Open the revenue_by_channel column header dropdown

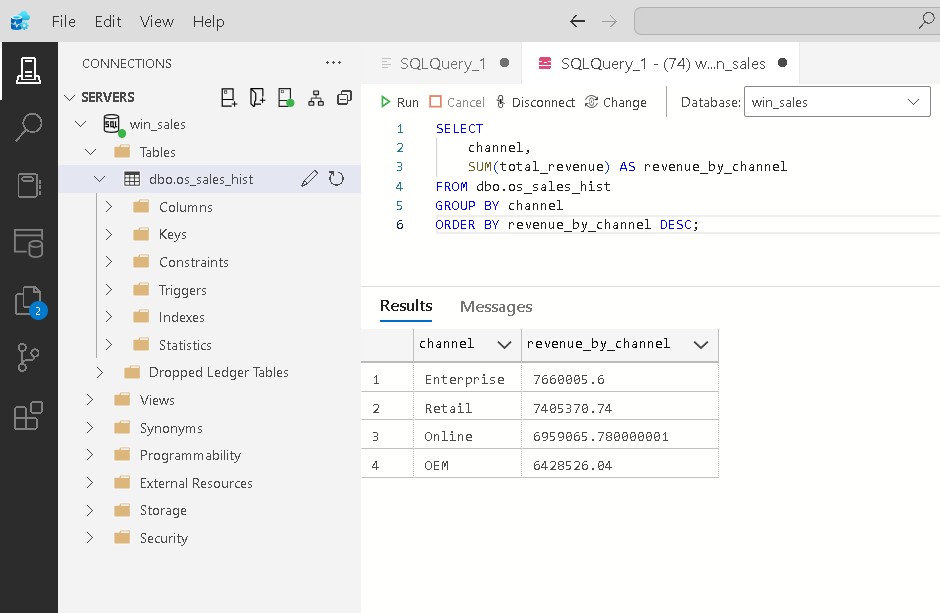(701, 345)
